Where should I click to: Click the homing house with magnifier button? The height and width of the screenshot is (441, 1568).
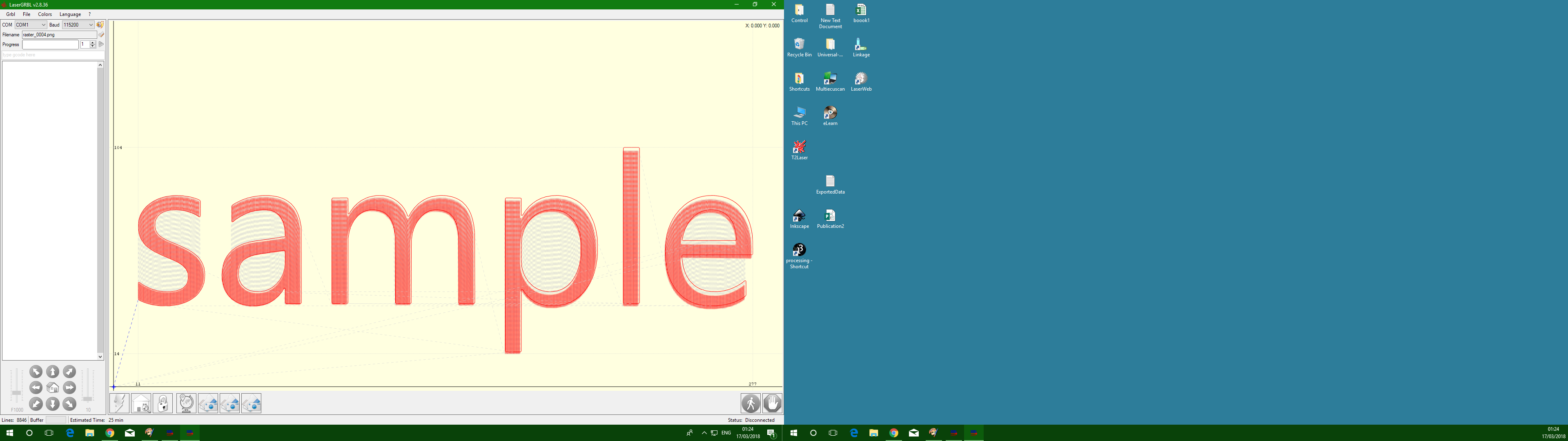point(141,403)
